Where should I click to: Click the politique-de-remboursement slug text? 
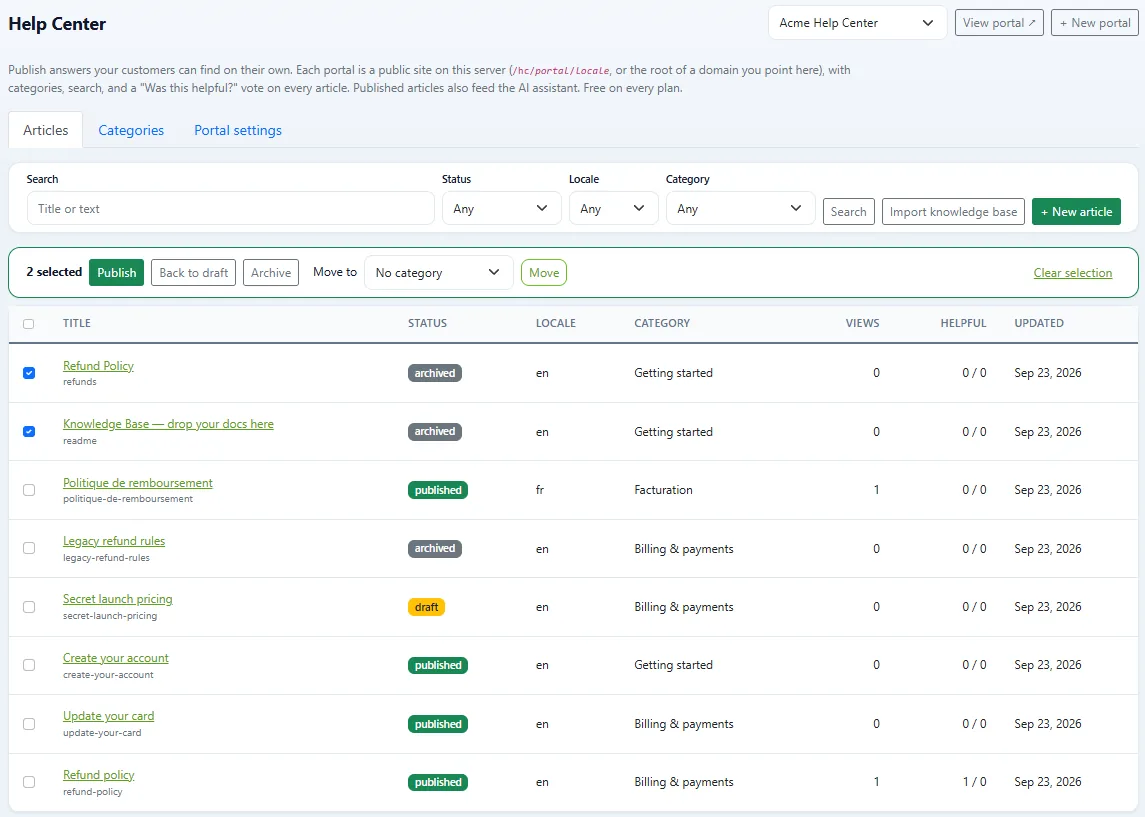128,499
